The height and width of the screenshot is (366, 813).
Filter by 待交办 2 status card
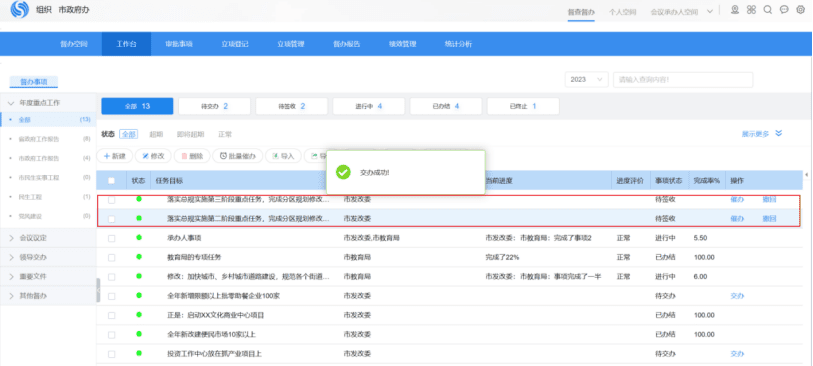215,106
